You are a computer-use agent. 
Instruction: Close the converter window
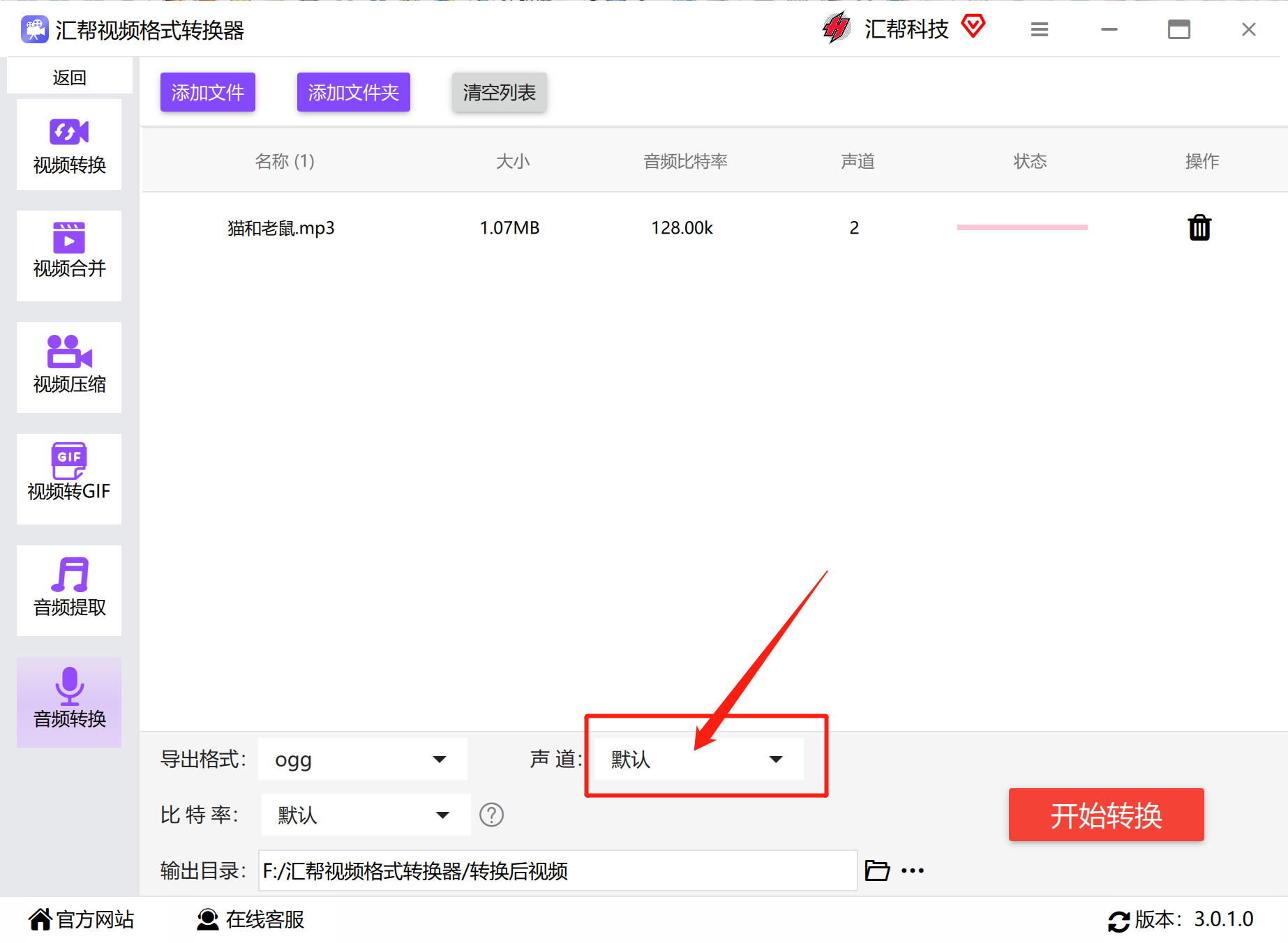(x=1249, y=29)
